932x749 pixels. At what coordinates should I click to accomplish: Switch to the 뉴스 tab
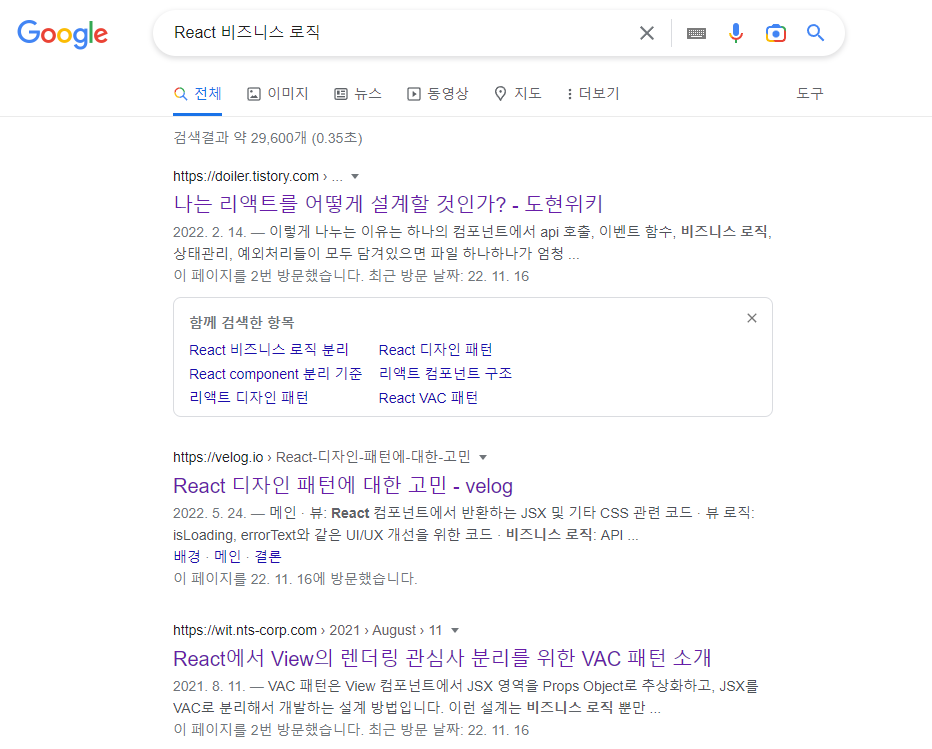tap(358, 94)
